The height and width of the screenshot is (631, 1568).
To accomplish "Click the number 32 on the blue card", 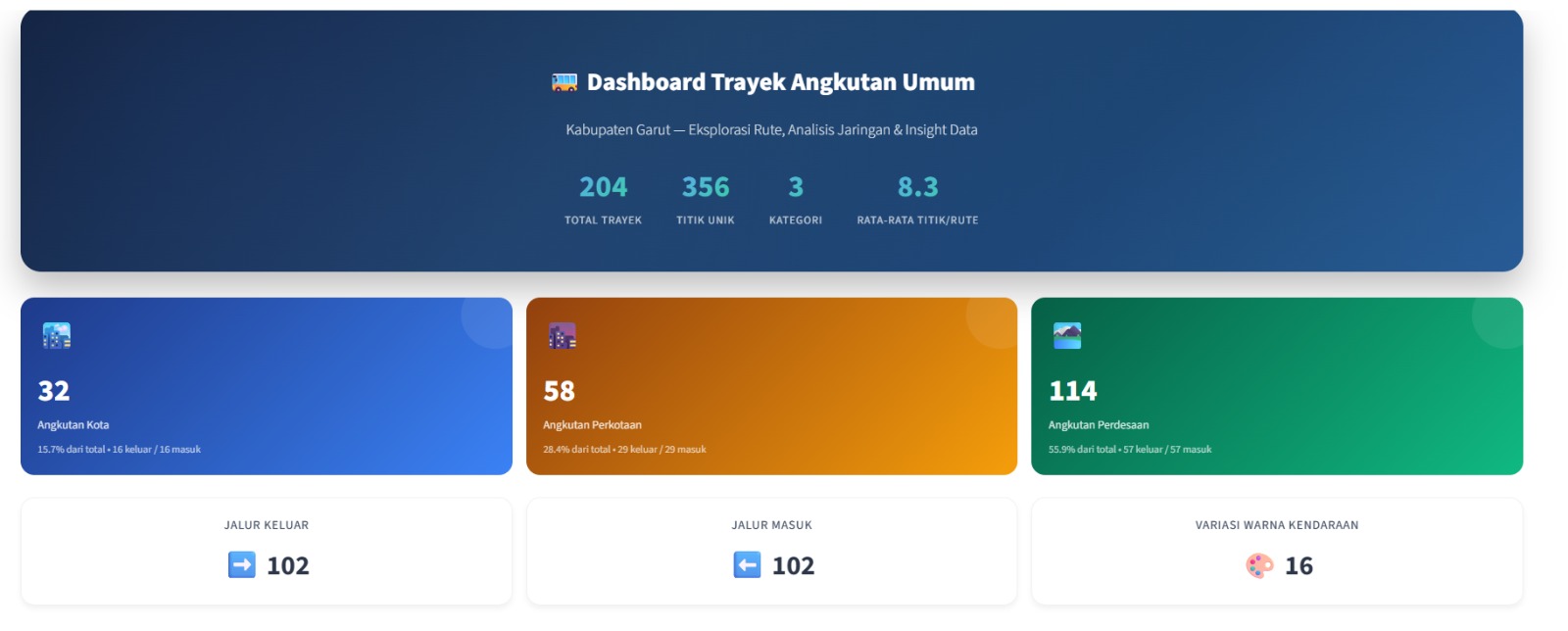I will tap(54, 391).
